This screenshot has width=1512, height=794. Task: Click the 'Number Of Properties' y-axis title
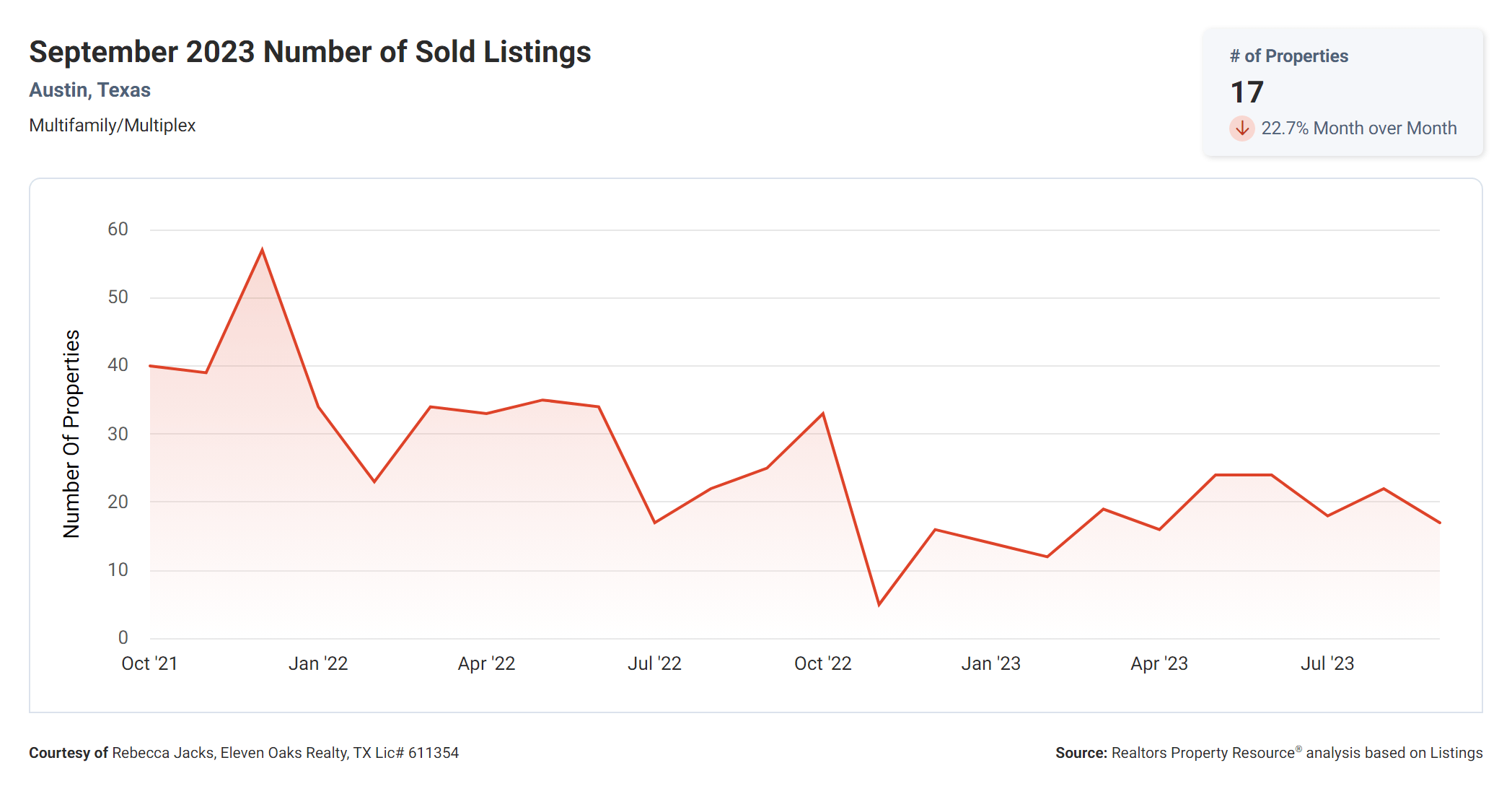[x=71, y=434]
